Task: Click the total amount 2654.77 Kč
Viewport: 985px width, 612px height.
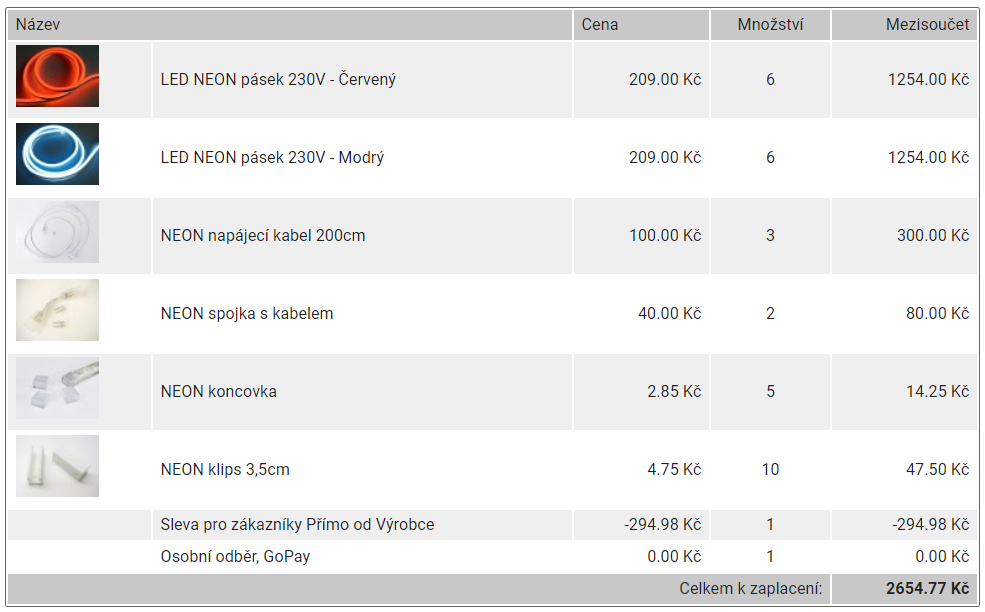Action: tap(927, 588)
